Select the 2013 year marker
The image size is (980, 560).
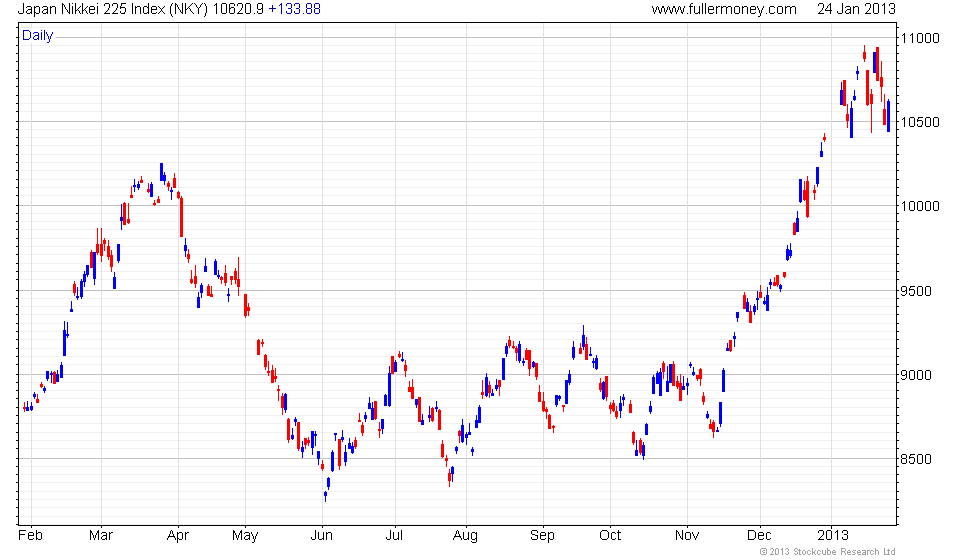pyautogui.click(x=833, y=536)
